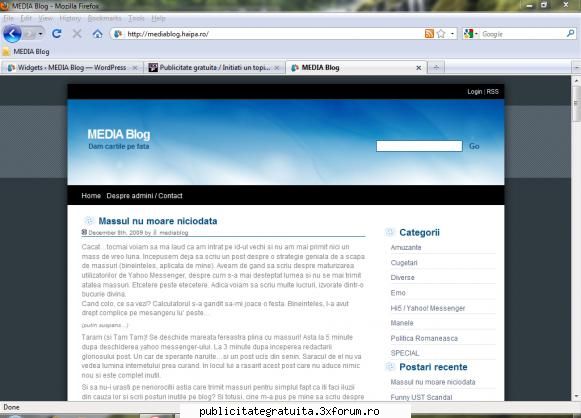Open the Politica Romaneasca category
This screenshot has height=418, width=581.
tap(424, 338)
